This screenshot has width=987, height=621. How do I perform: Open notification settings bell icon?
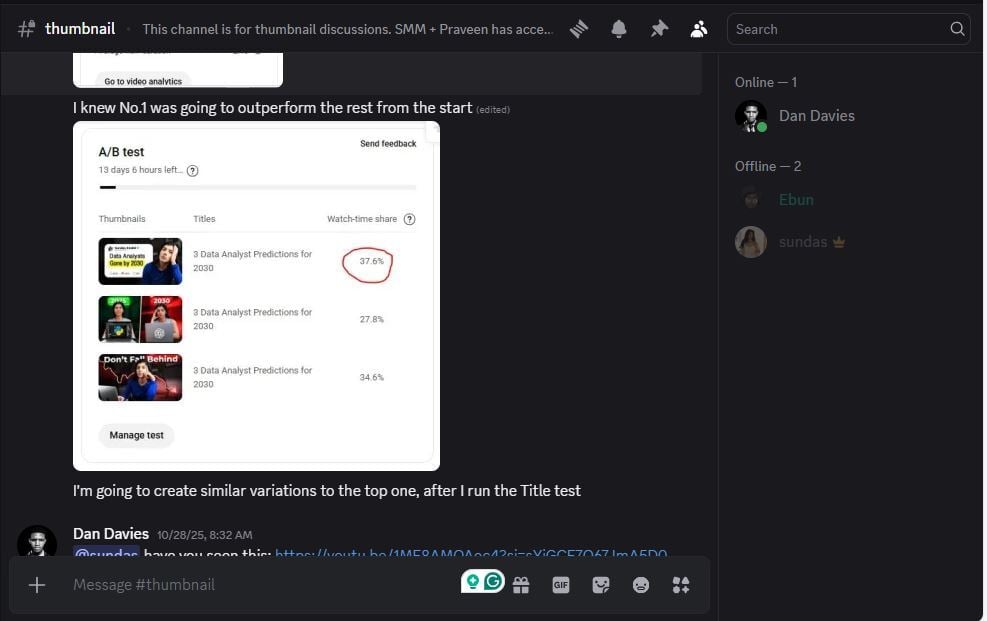pyautogui.click(x=619, y=29)
